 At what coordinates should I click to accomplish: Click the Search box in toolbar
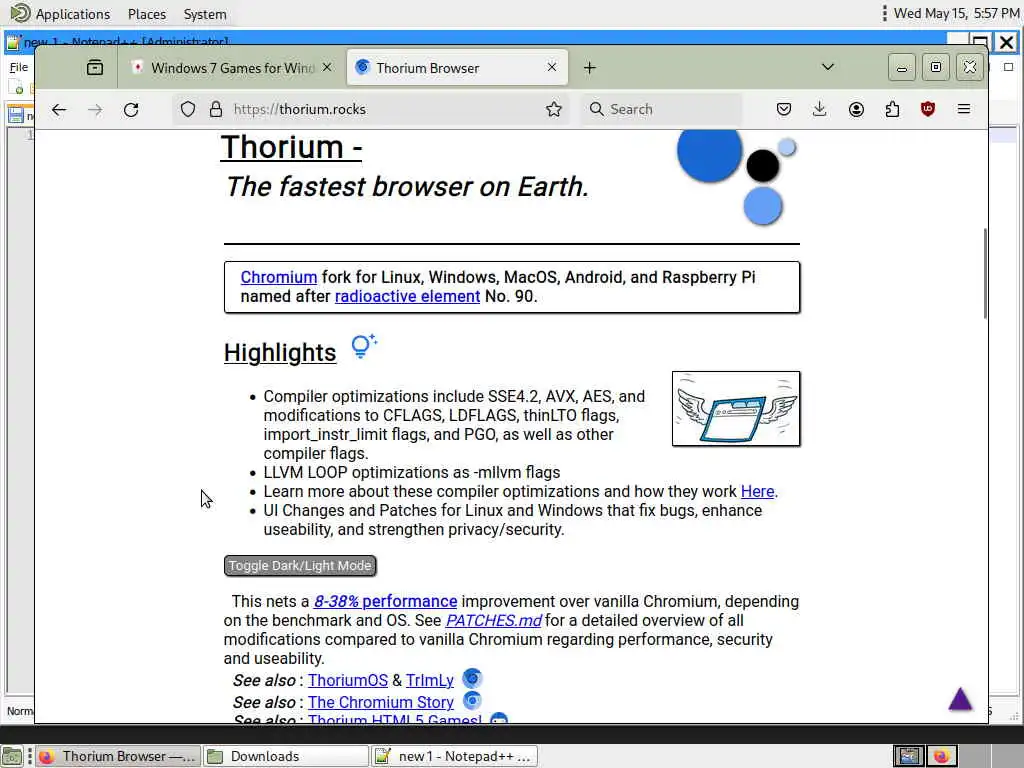click(662, 109)
